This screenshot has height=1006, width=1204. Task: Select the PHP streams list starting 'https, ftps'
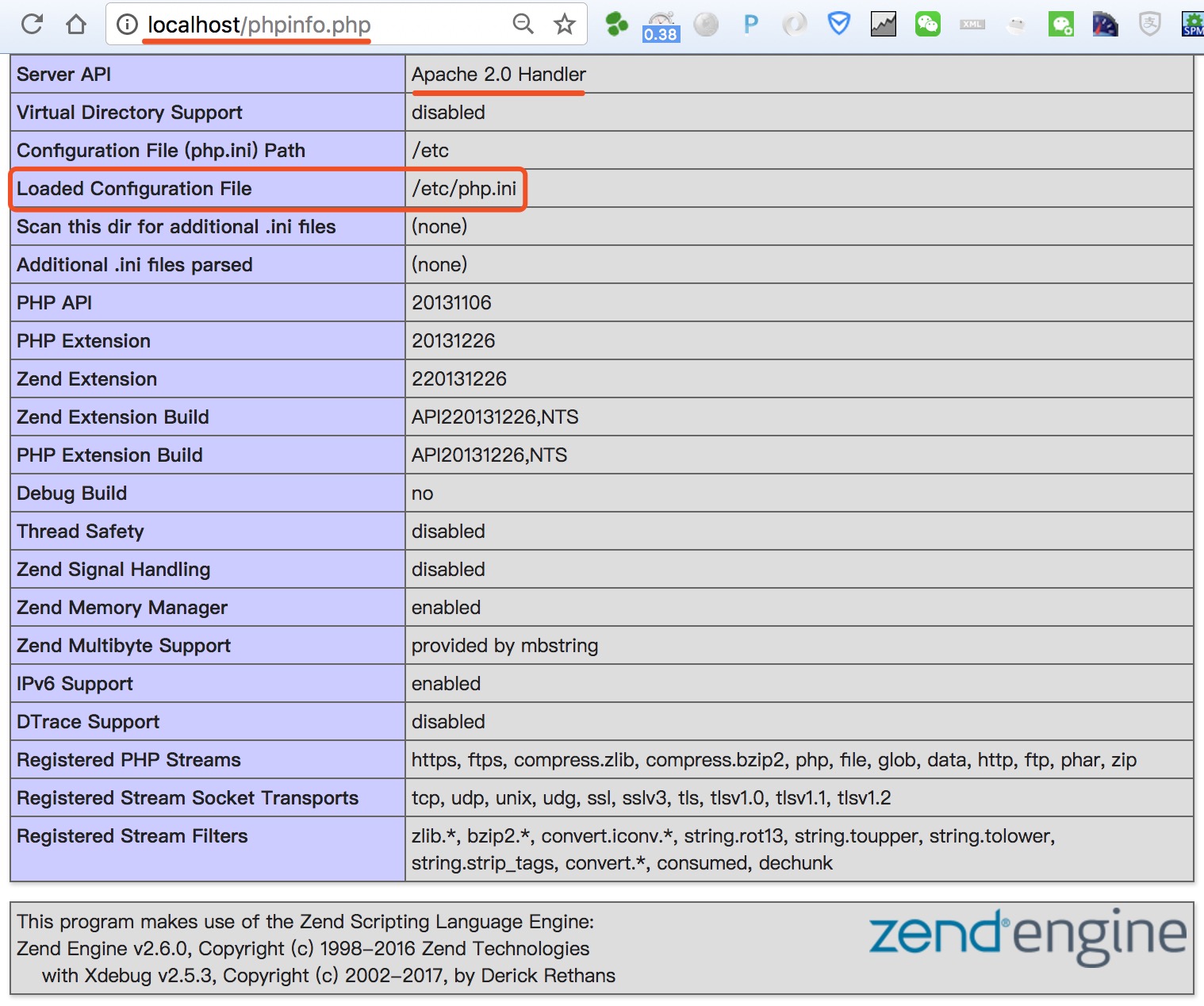tap(774, 760)
